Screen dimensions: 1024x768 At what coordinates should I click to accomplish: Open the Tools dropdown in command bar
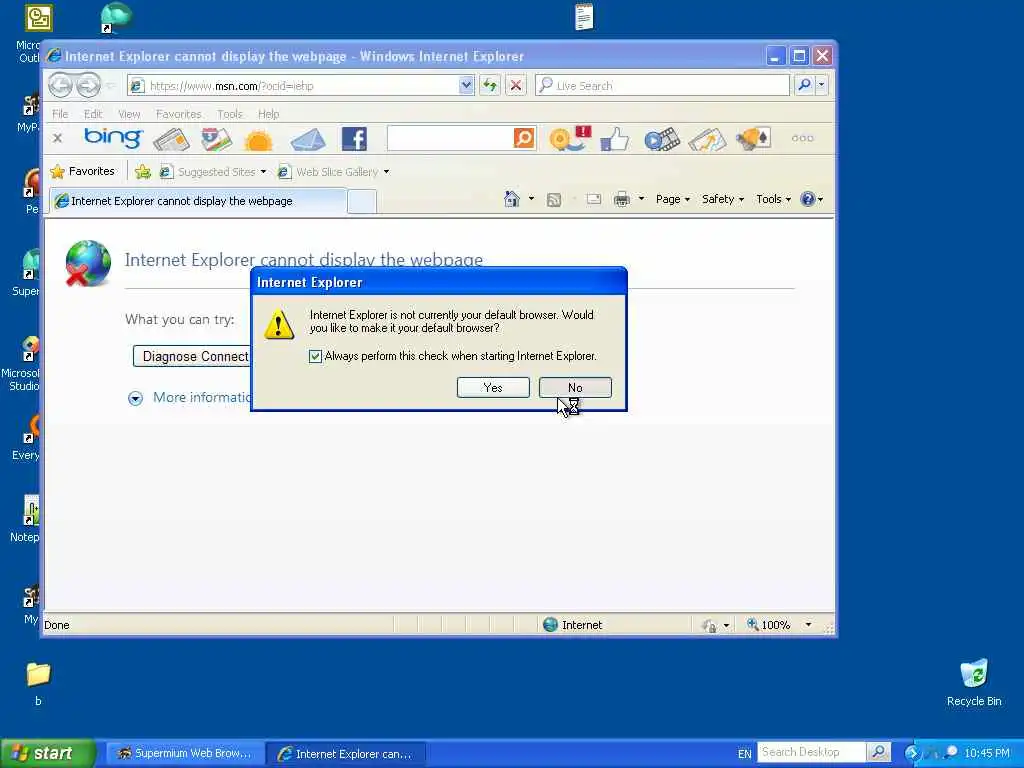pos(773,199)
